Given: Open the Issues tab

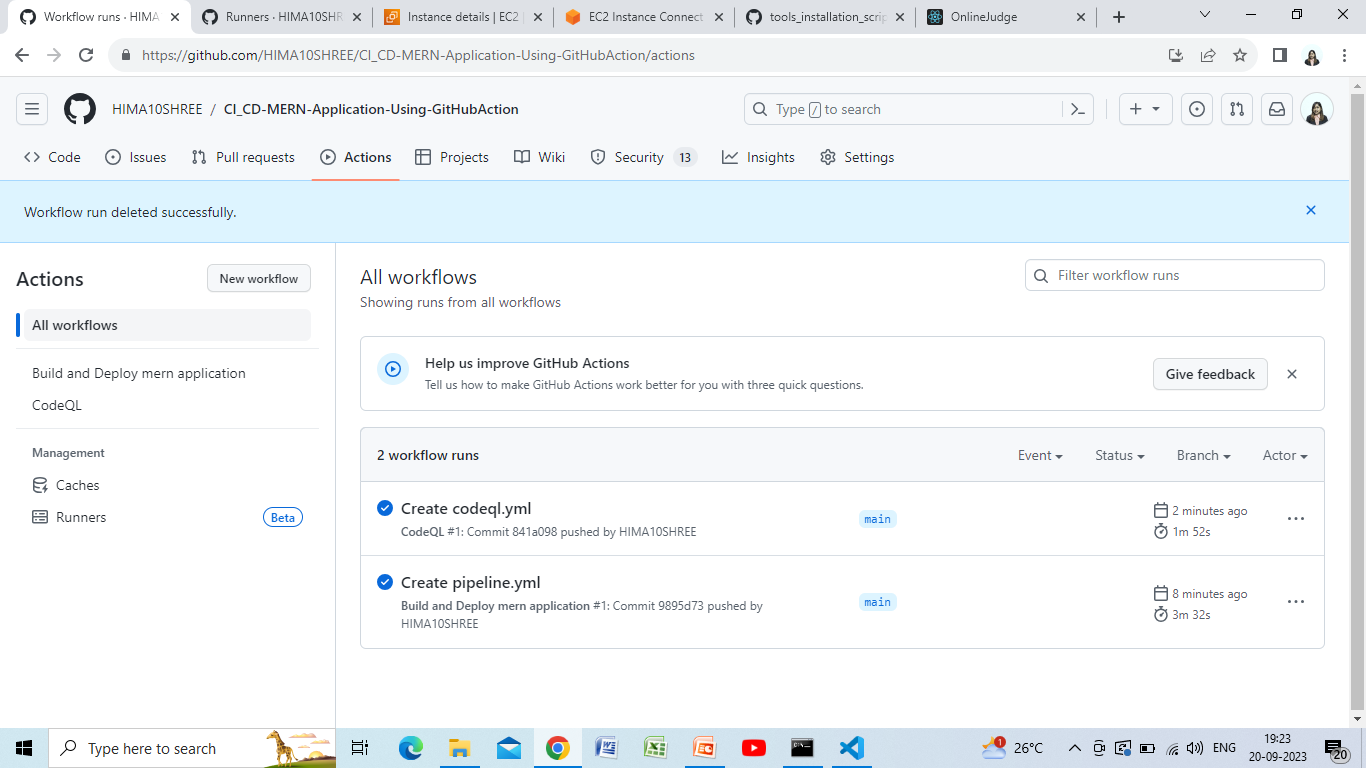Looking at the screenshot, I should (136, 157).
